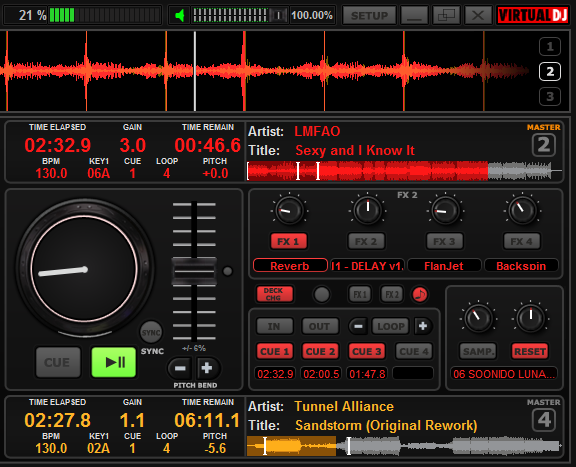Click the FX 1 parameter knob
Viewport: 576px width, 467px height.
pos(289,211)
